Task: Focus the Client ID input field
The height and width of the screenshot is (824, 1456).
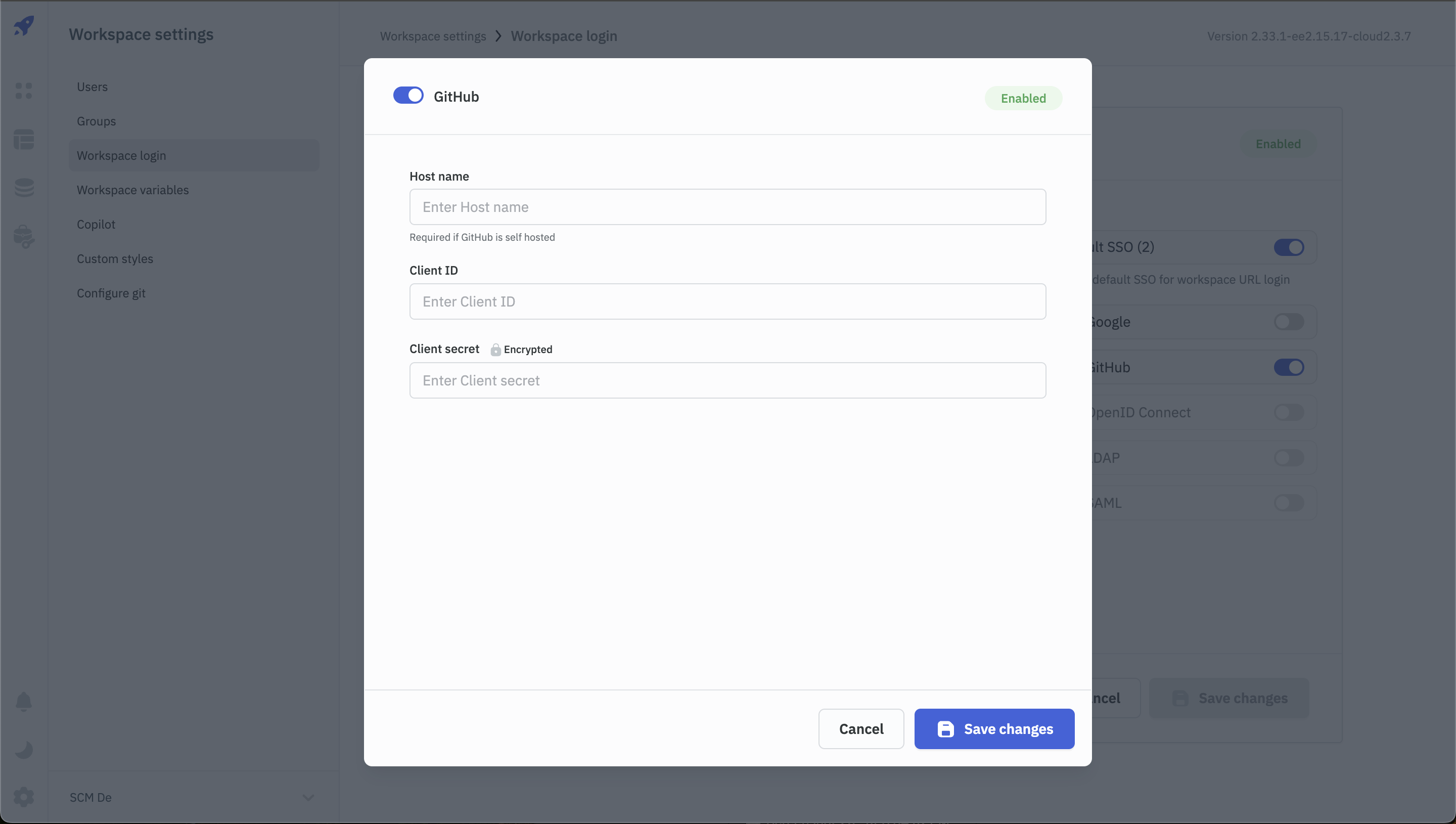Action: click(x=727, y=301)
